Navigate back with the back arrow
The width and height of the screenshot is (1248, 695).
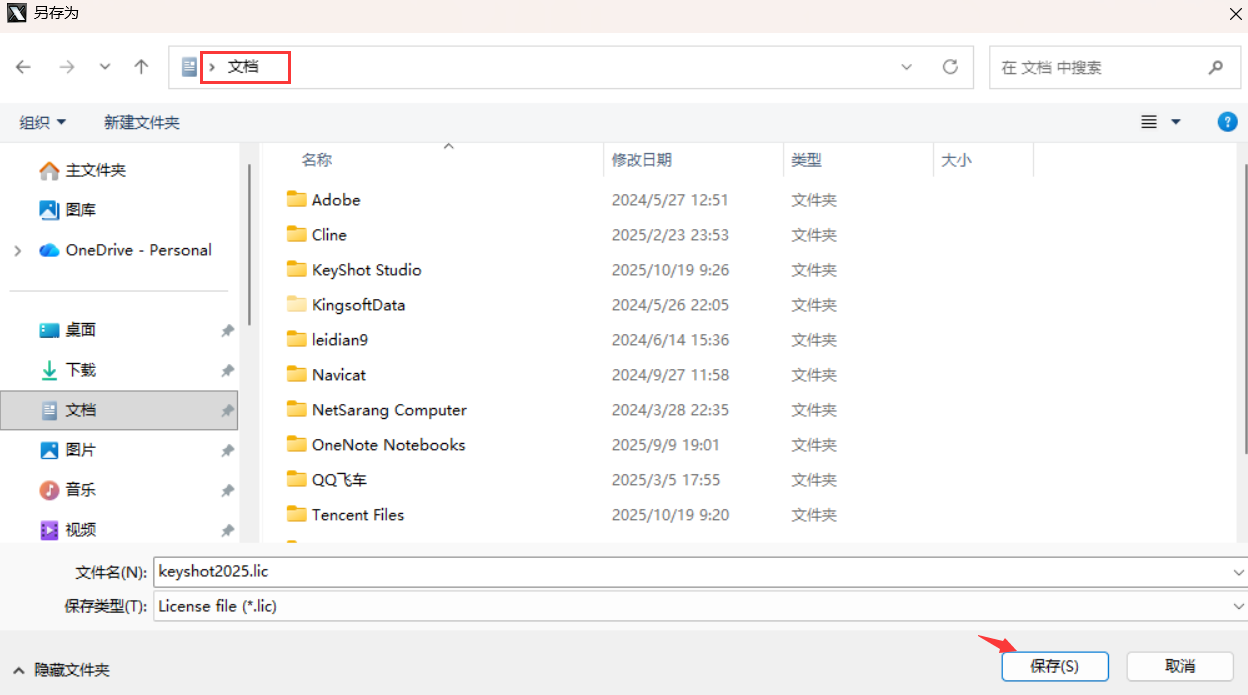[23, 67]
